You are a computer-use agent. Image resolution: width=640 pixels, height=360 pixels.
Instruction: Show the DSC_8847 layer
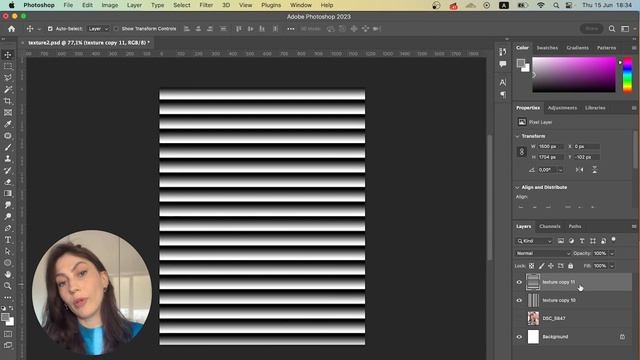519,318
